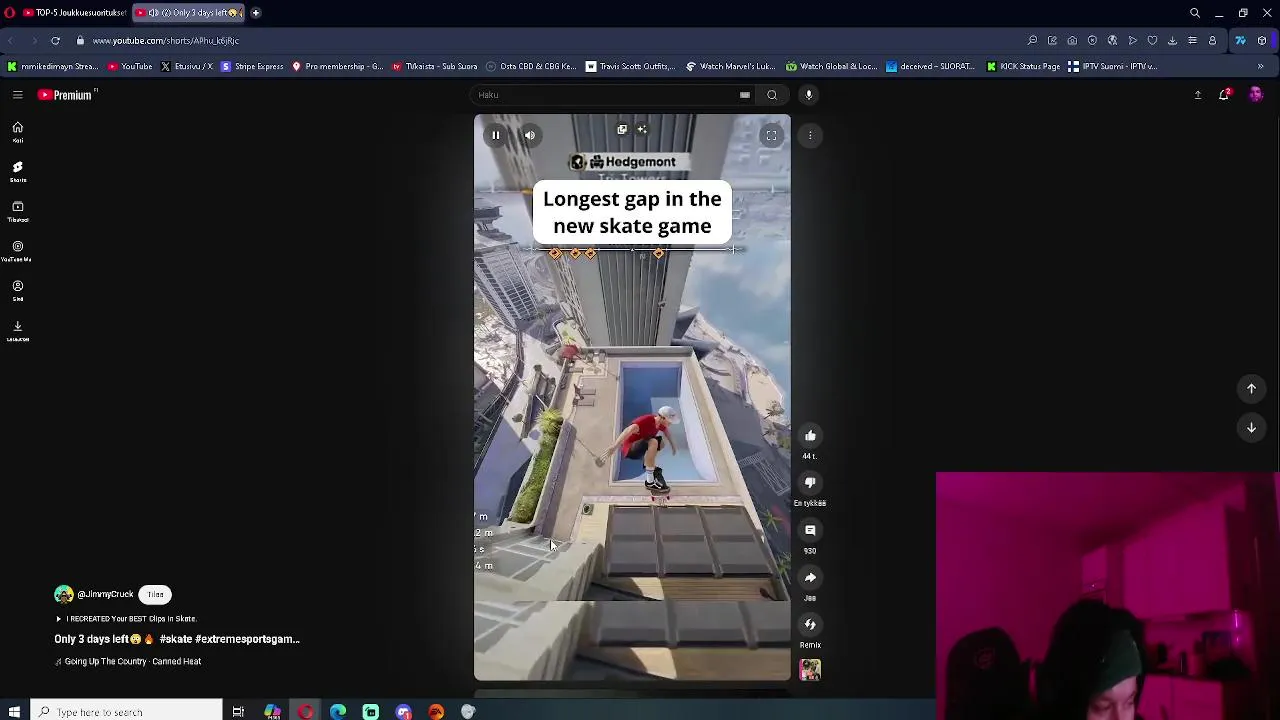The height and width of the screenshot is (720, 1280).
Task: Open the sound thumbnail below Remix
Action: [810, 670]
